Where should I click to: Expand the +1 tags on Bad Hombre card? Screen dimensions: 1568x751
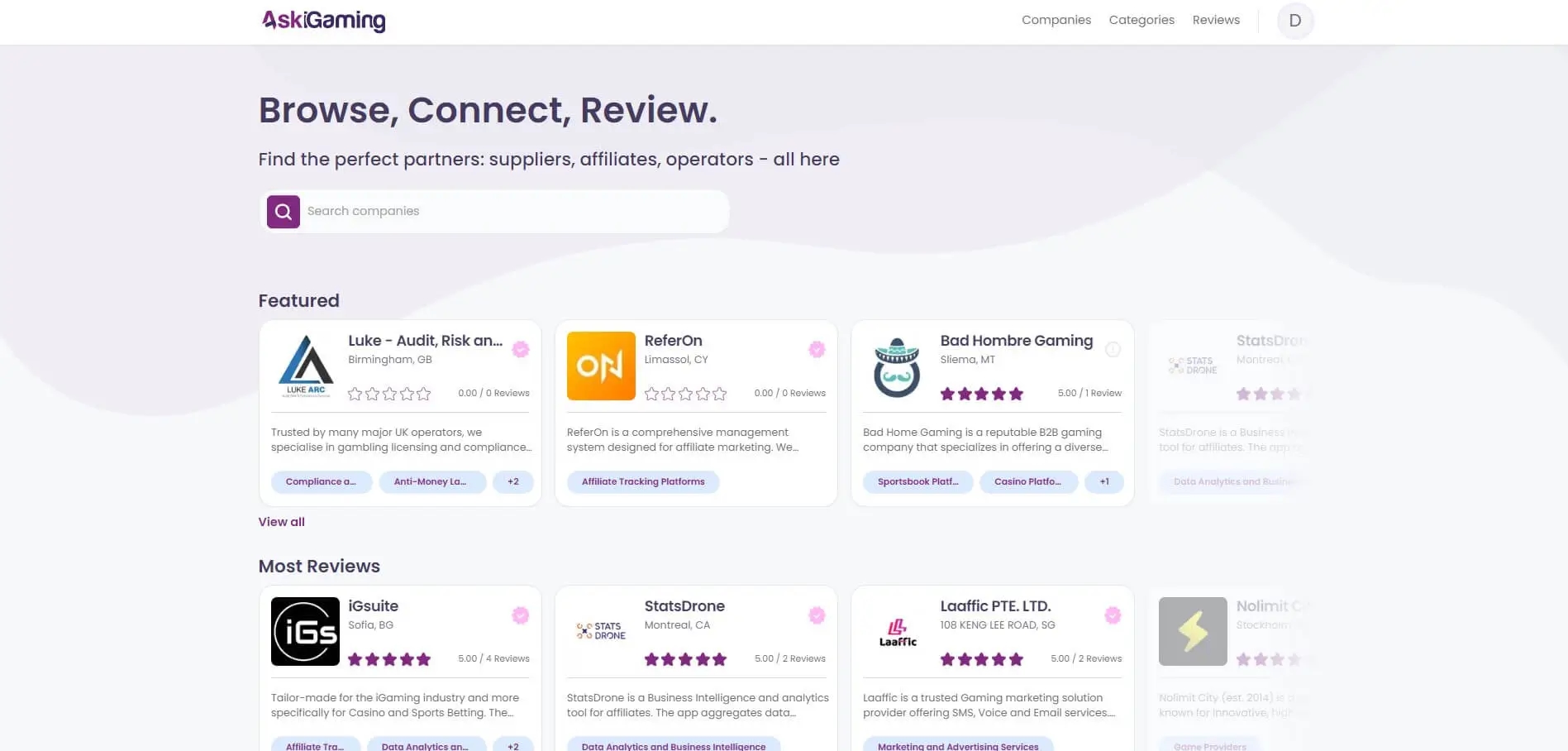pos(1104,482)
